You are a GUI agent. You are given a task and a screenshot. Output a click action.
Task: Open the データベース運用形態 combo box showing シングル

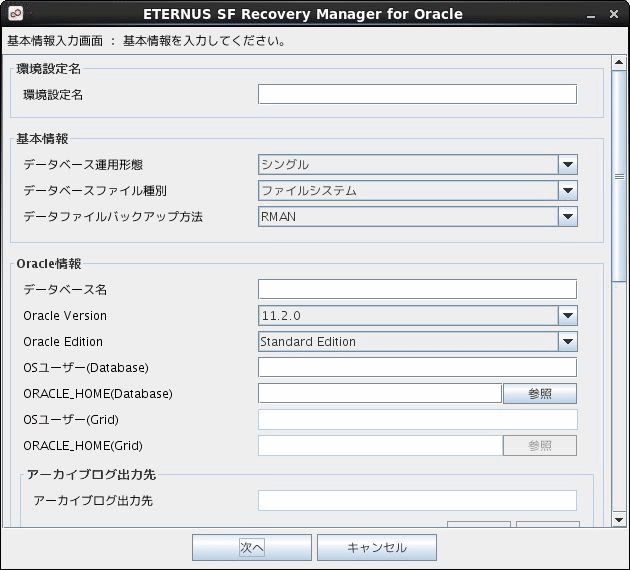click(x=417, y=165)
